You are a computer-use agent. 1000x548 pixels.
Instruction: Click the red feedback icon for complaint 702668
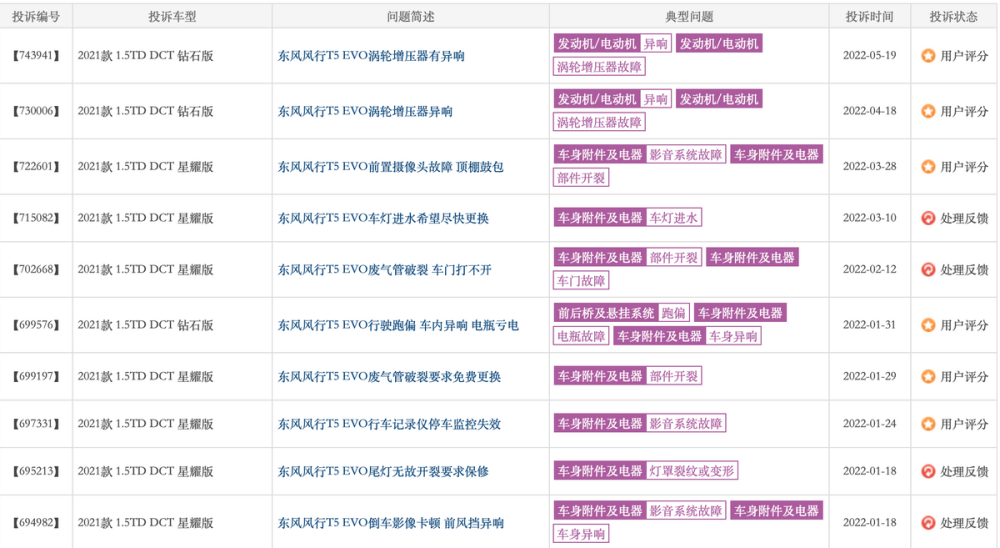928,270
